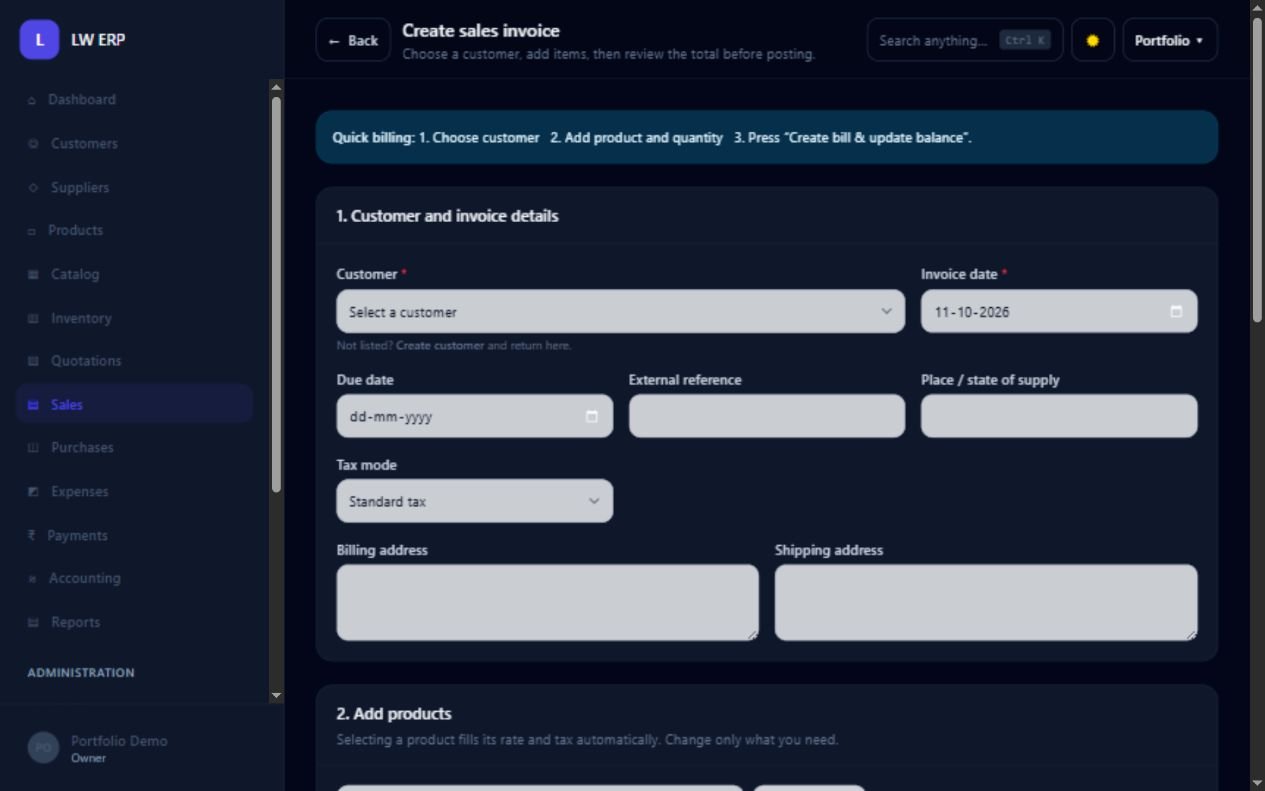1265x791 pixels.
Task: Click the Dashboard sidebar icon
Action: (32, 100)
